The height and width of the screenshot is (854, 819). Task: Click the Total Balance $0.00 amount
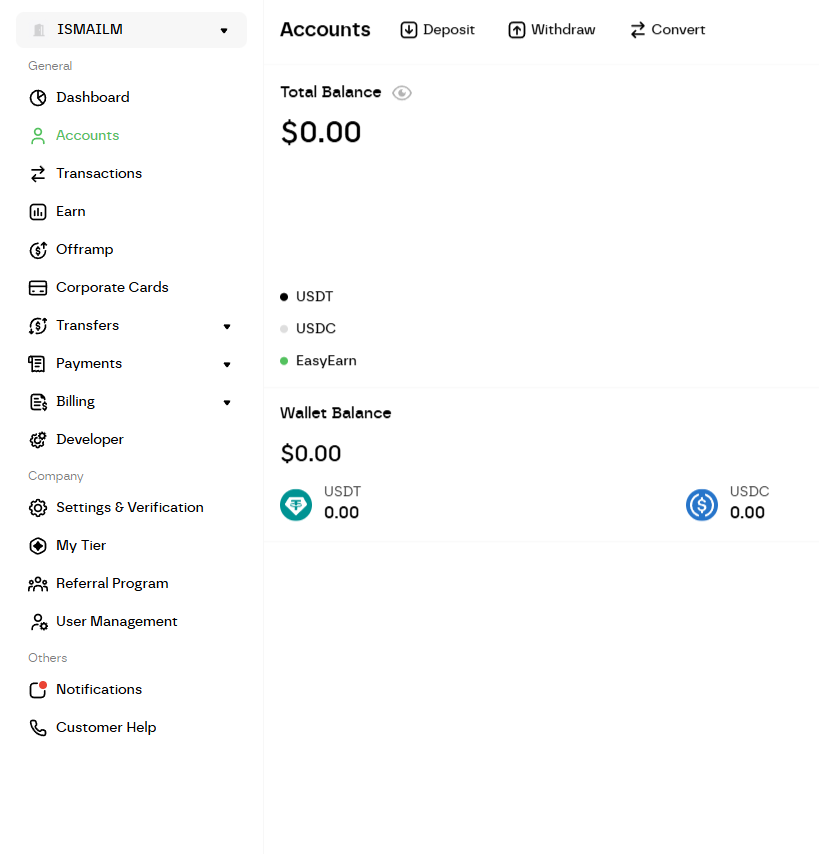coord(321,132)
